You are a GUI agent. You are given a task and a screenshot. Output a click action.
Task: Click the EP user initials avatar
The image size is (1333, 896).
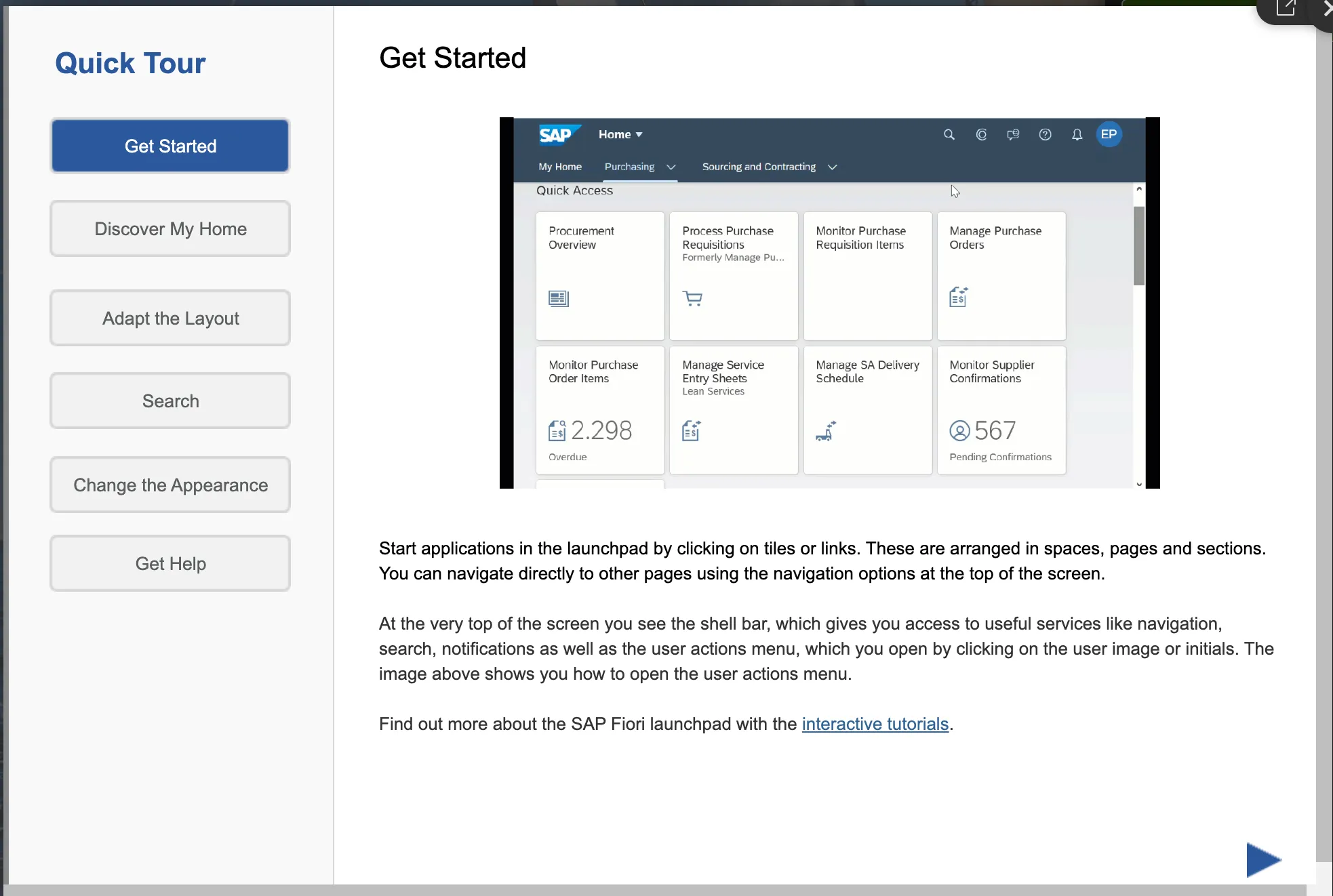[1109, 134]
